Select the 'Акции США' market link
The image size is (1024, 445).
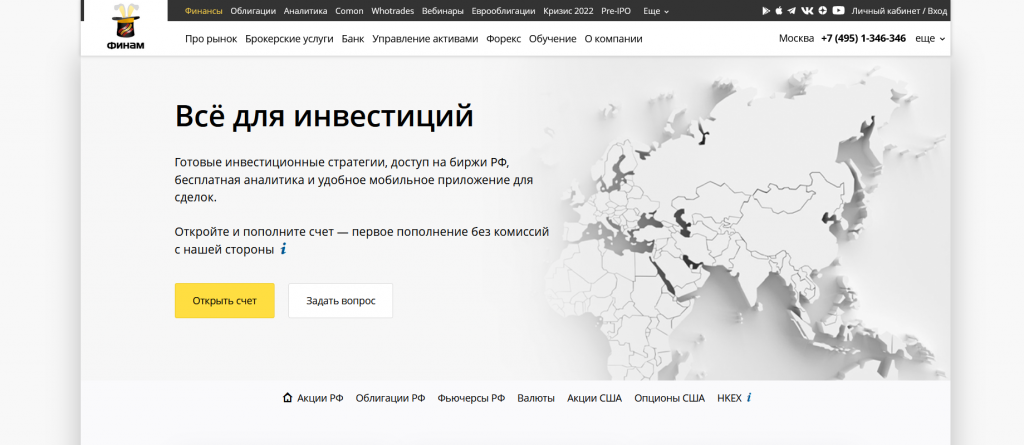(594, 398)
